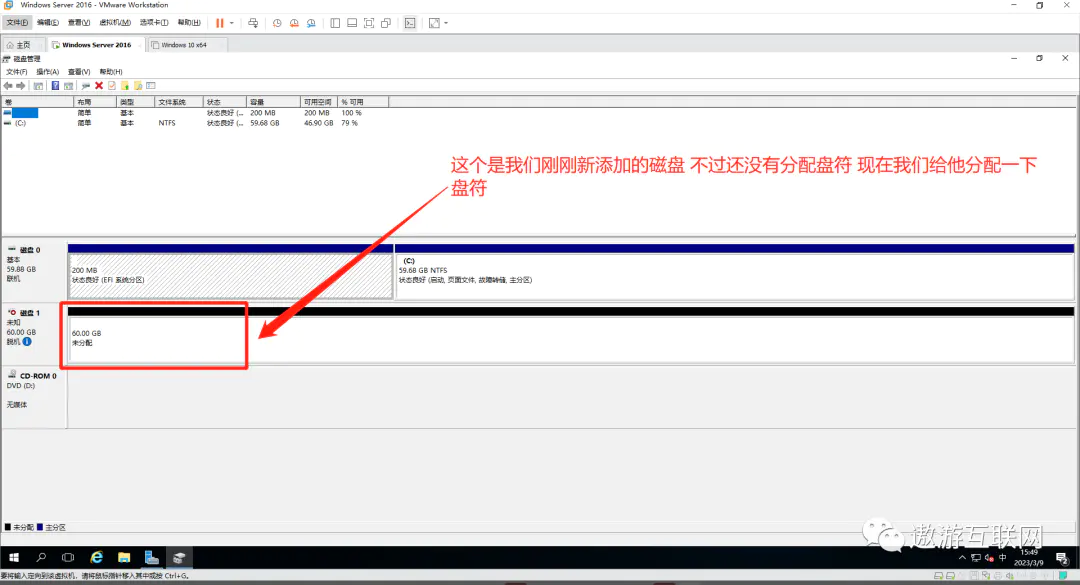This screenshot has width=1080, height=585.
Task: Select the (C:) 59.68 GB NTFS partition block
Action: click(x=734, y=276)
